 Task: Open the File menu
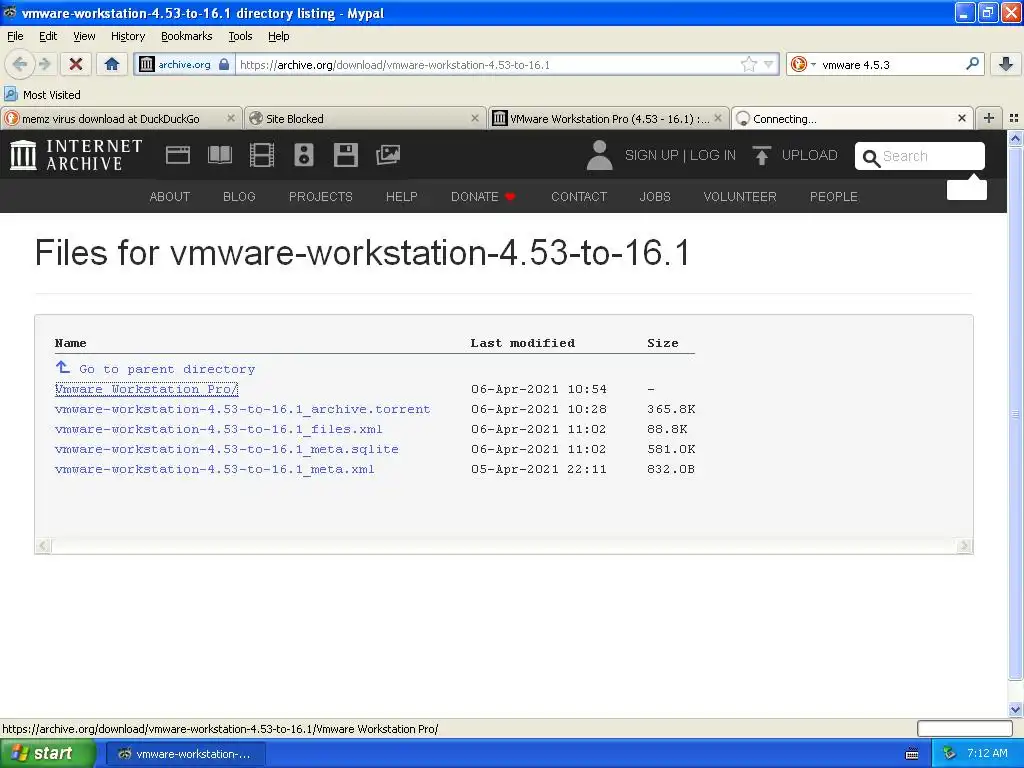point(15,36)
